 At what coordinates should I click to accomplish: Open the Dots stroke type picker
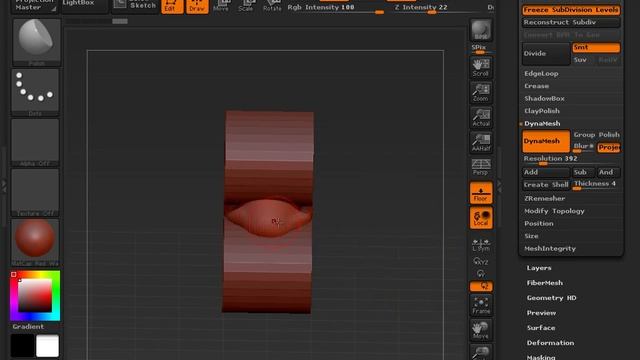[36, 92]
